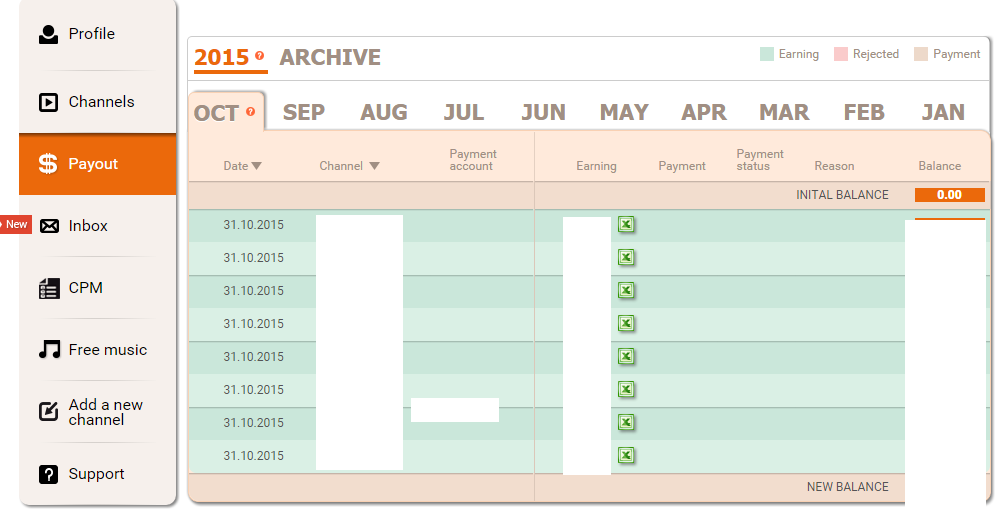Image resolution: width=1005 pixels, height=509 pixels.
Task: Click the Payout dollar sign icon
Action: click(x=48, y=164)
